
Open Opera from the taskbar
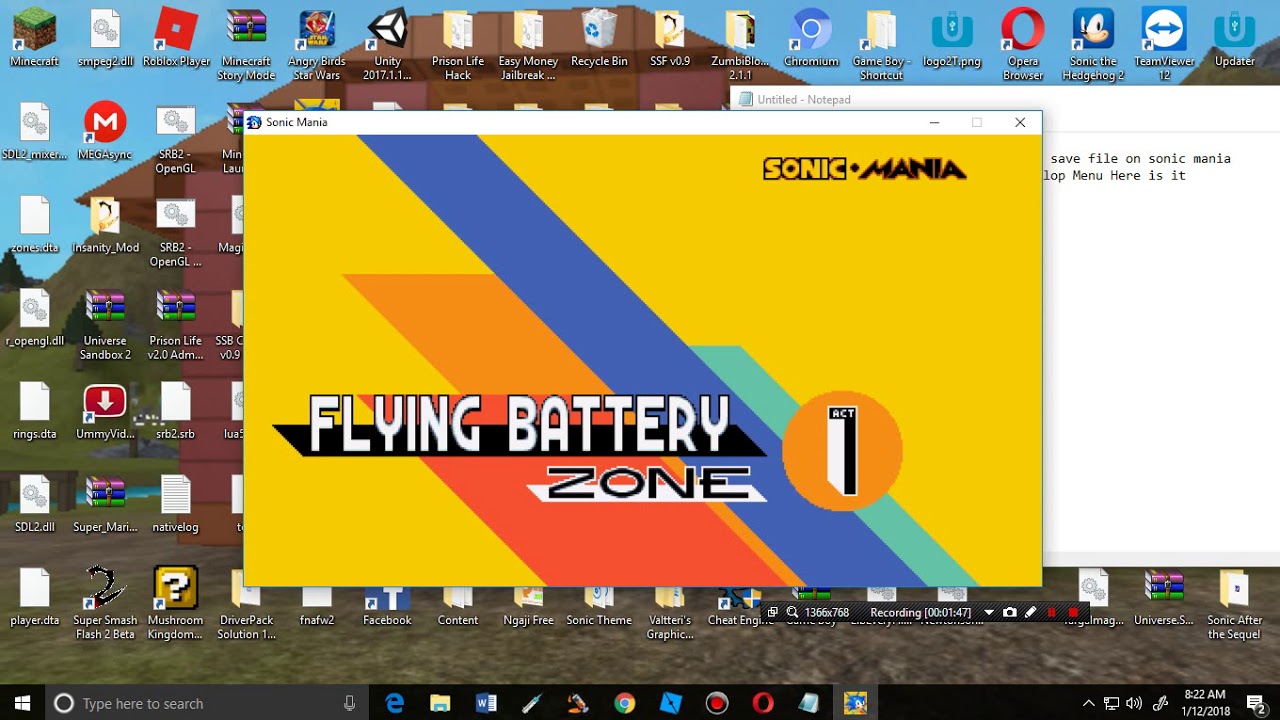[x=762, y=703]
